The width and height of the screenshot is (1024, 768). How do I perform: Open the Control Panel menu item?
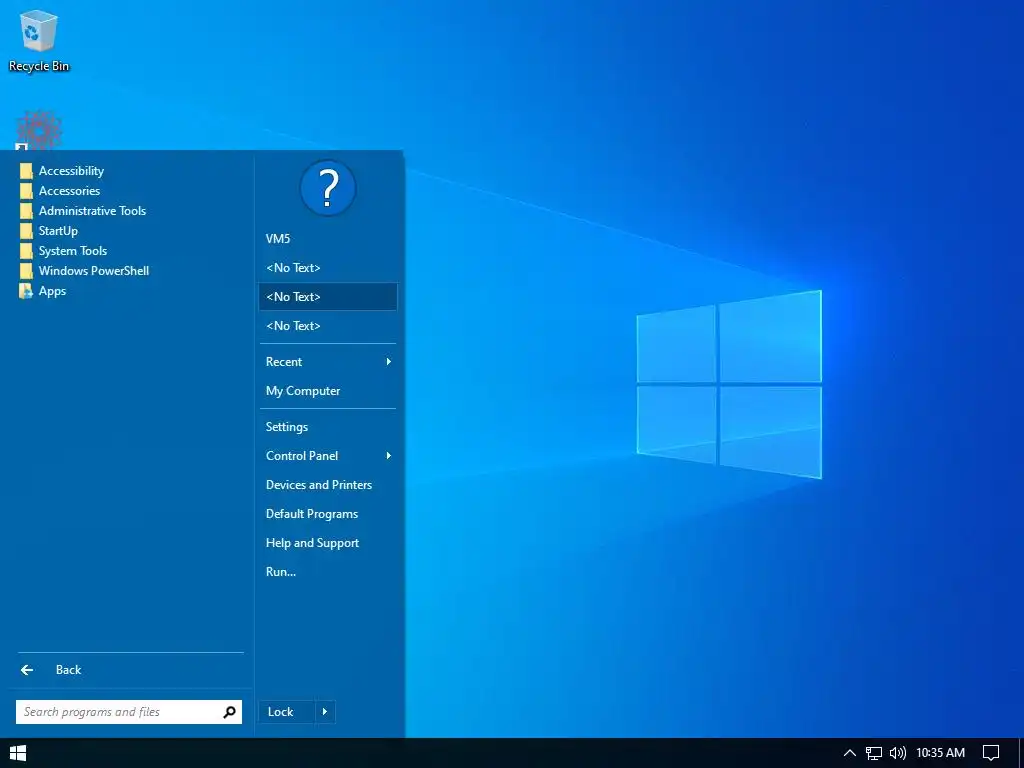point(328,456)
